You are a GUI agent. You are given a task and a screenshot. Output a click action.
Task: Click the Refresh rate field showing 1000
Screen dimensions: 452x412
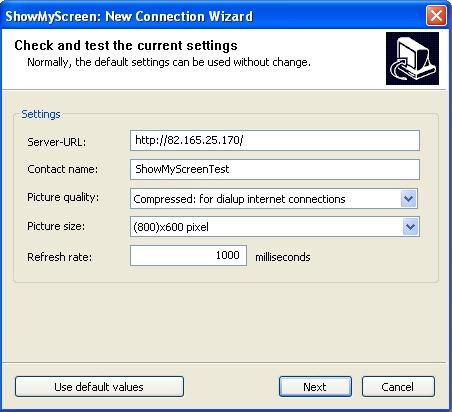point(188,256)
